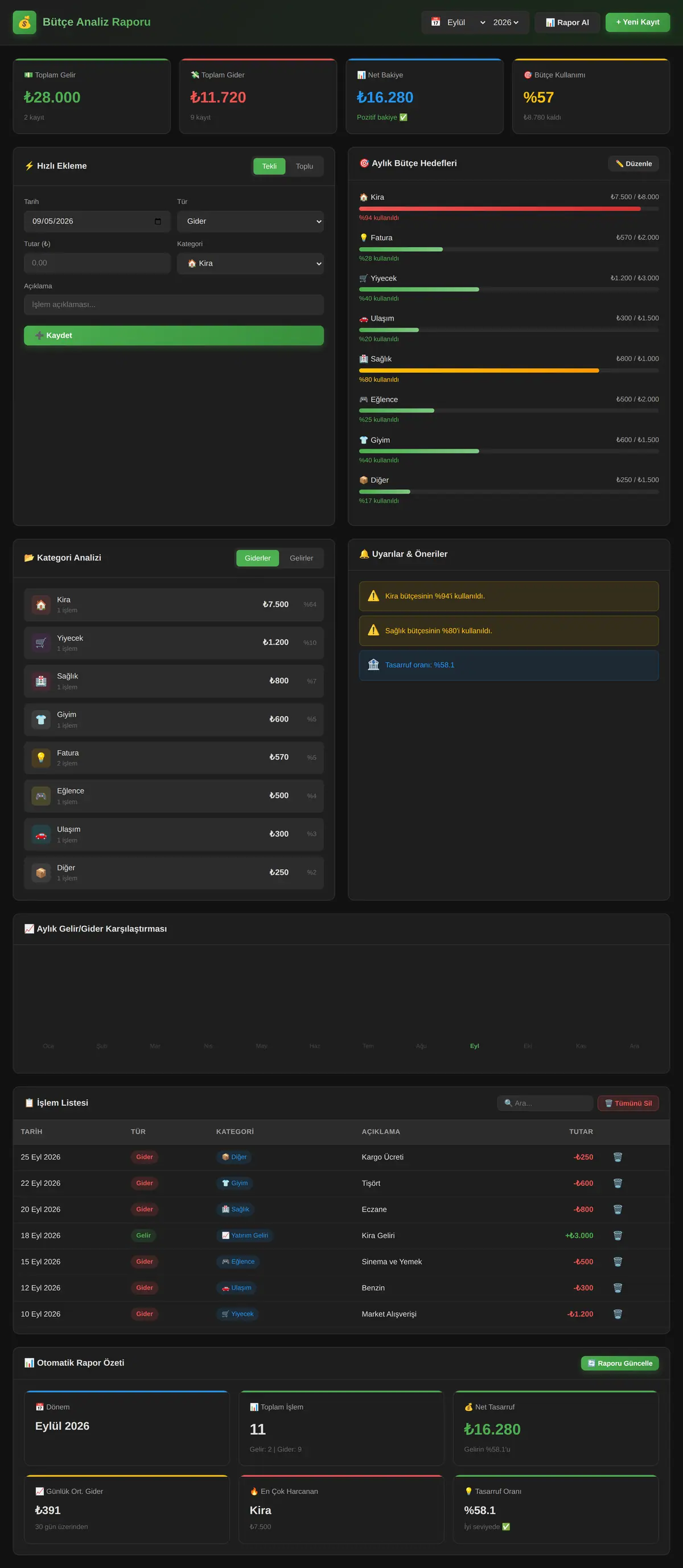Image resolution: width=683 pixels, height=1568 pixels.
Task: Focus the Açıklama description input field
Action: click(174, 305)
